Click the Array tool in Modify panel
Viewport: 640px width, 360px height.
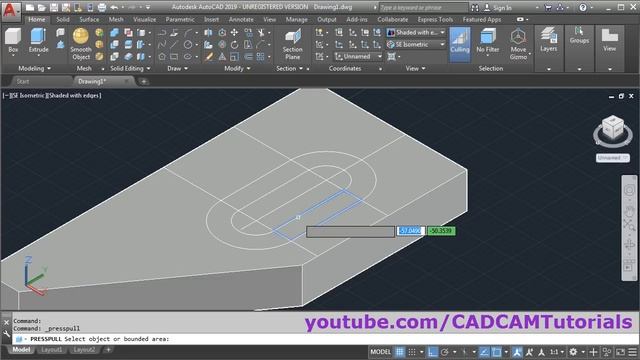[x=260, y=57]
